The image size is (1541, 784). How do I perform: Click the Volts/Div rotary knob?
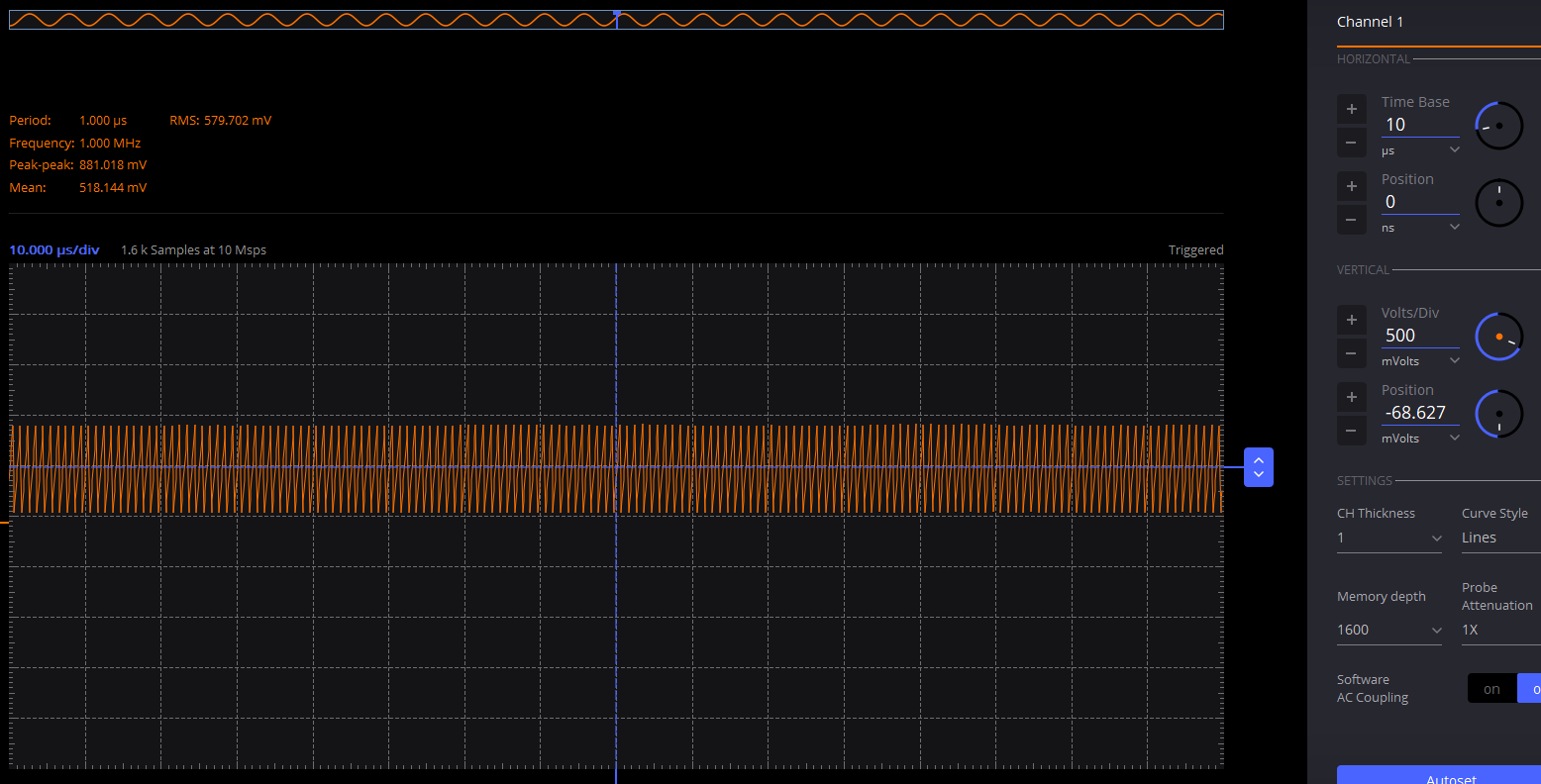[1498, 337]
